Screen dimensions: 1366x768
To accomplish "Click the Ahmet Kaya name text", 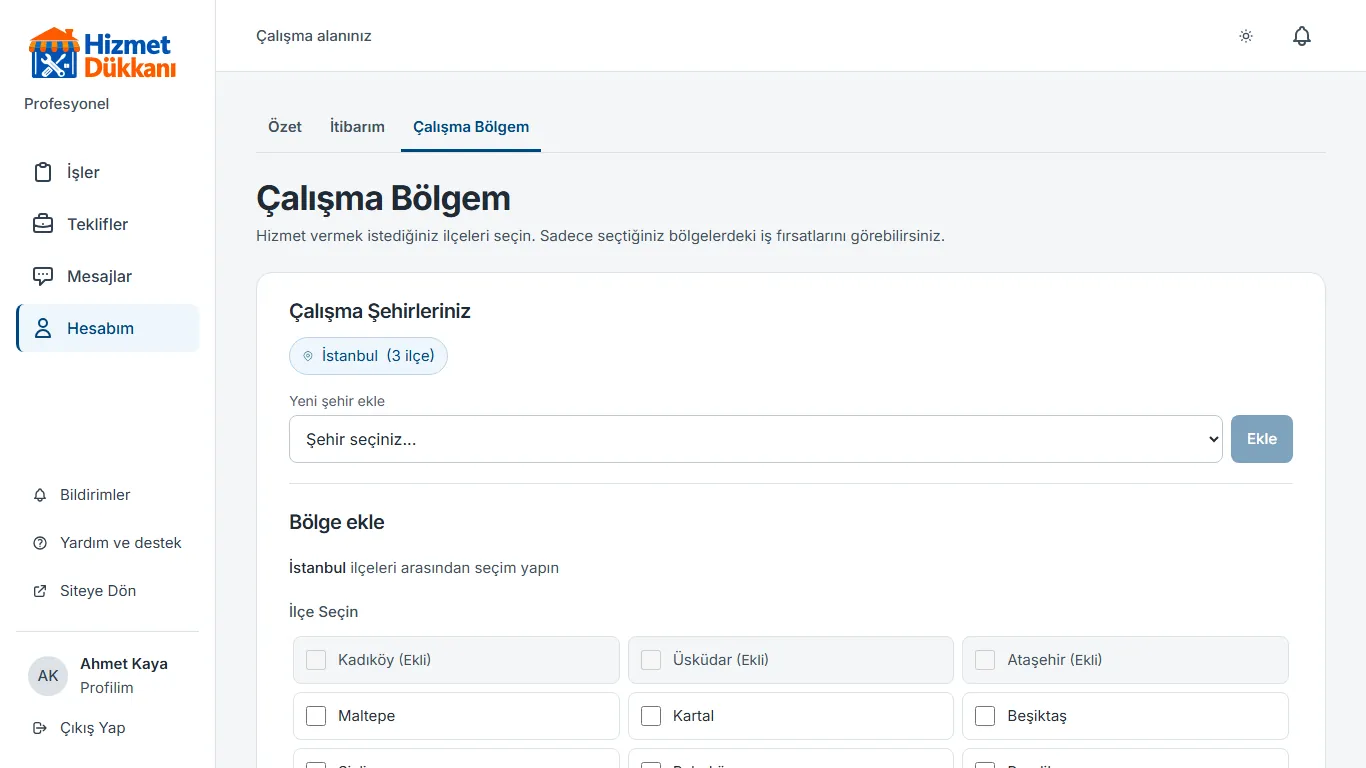I will click(124, 664).
